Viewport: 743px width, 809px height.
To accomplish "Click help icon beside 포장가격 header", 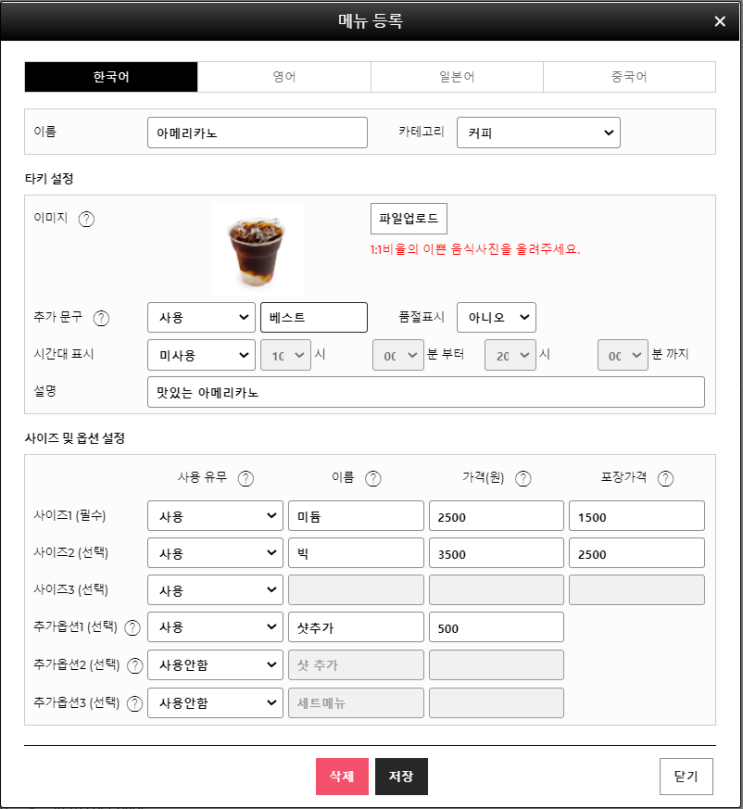I will click(x=666, y=479).
